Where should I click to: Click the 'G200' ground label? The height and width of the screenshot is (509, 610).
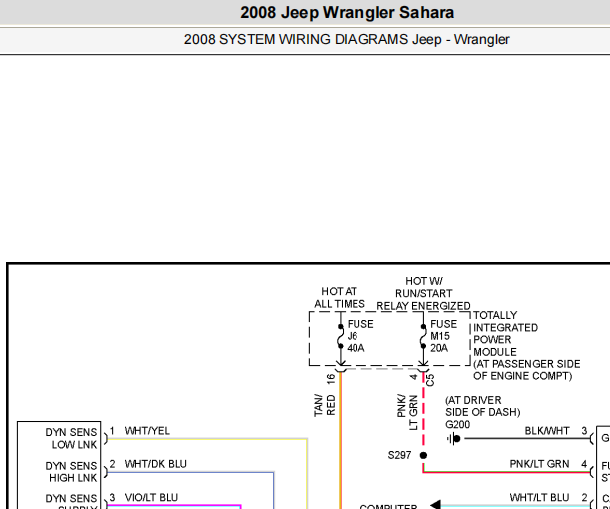[458, 424]
